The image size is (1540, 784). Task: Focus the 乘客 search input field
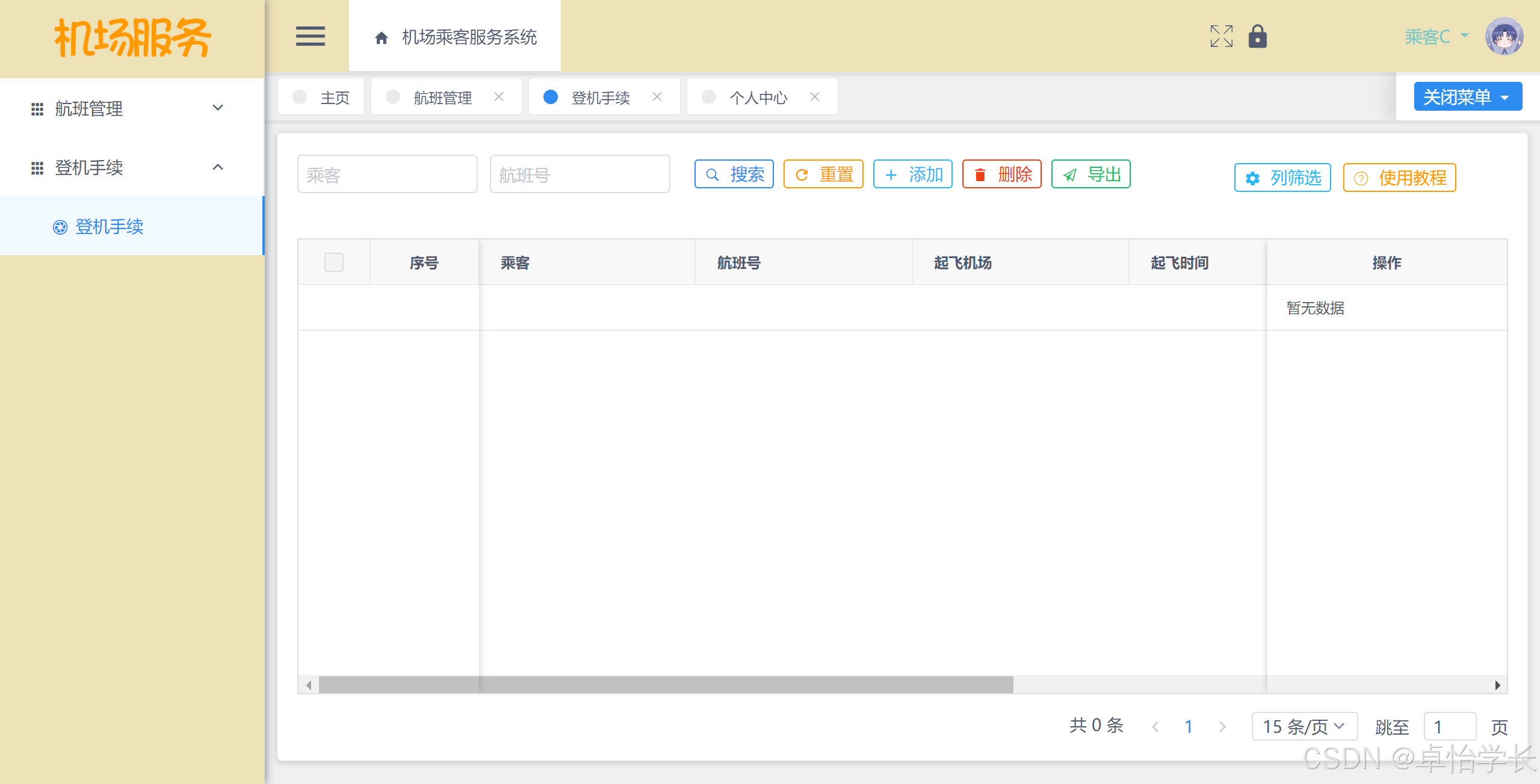click(x=387, y=174)
